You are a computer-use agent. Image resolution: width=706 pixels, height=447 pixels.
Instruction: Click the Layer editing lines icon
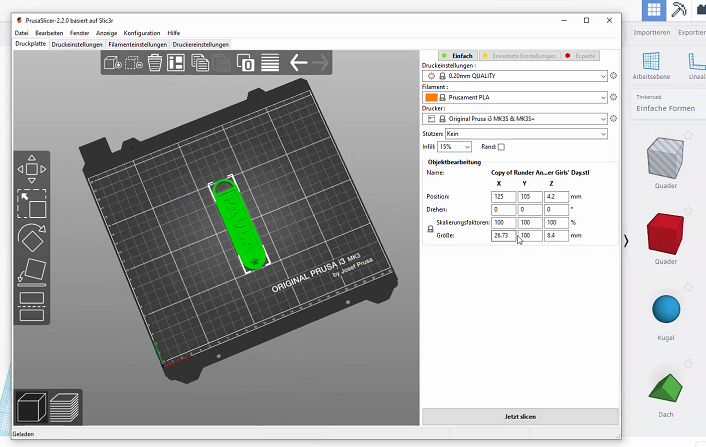(x=270, y=63)
